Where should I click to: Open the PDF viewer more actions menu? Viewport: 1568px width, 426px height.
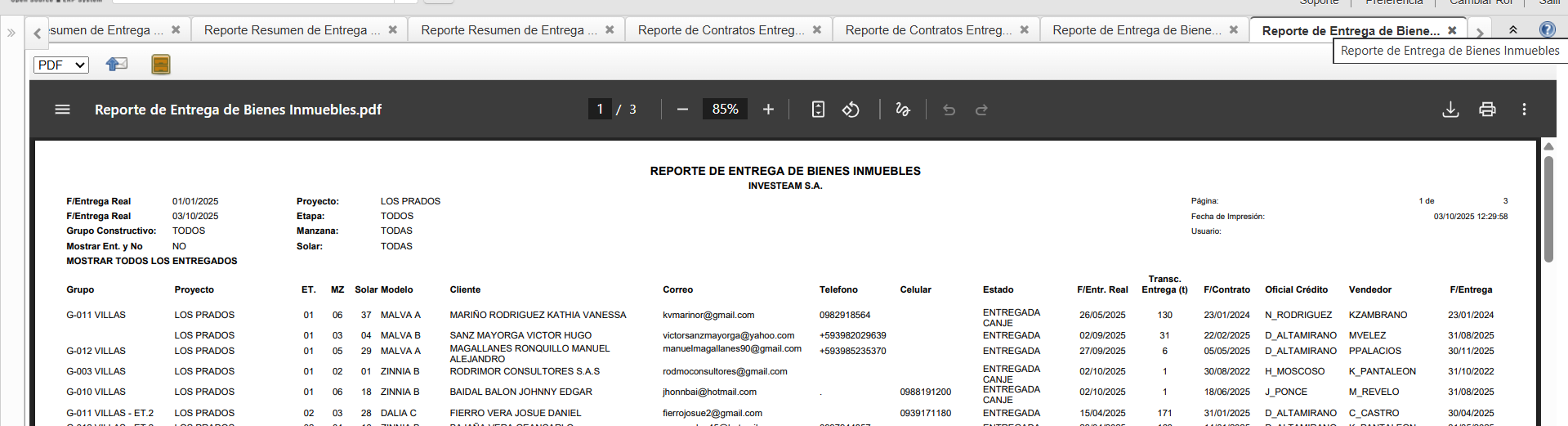(x=1524, y=110)
